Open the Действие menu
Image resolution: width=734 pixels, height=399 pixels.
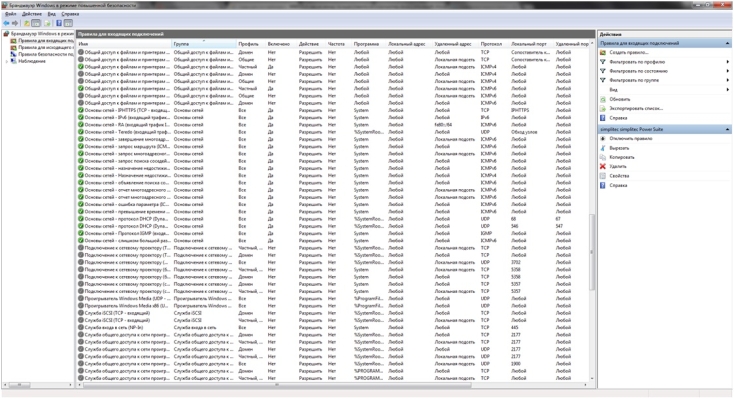pos(32,14)
